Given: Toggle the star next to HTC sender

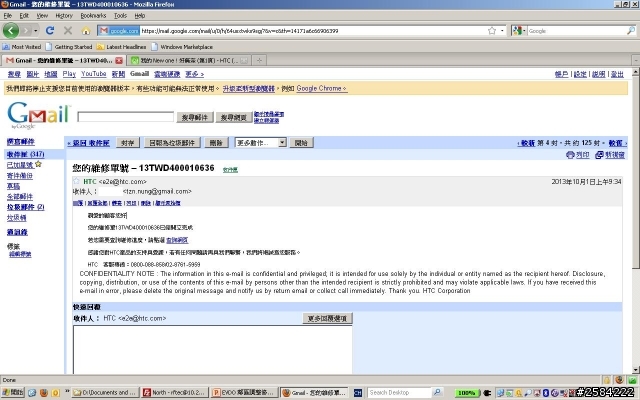Looking at the screenshot, I should pos(76,181).
